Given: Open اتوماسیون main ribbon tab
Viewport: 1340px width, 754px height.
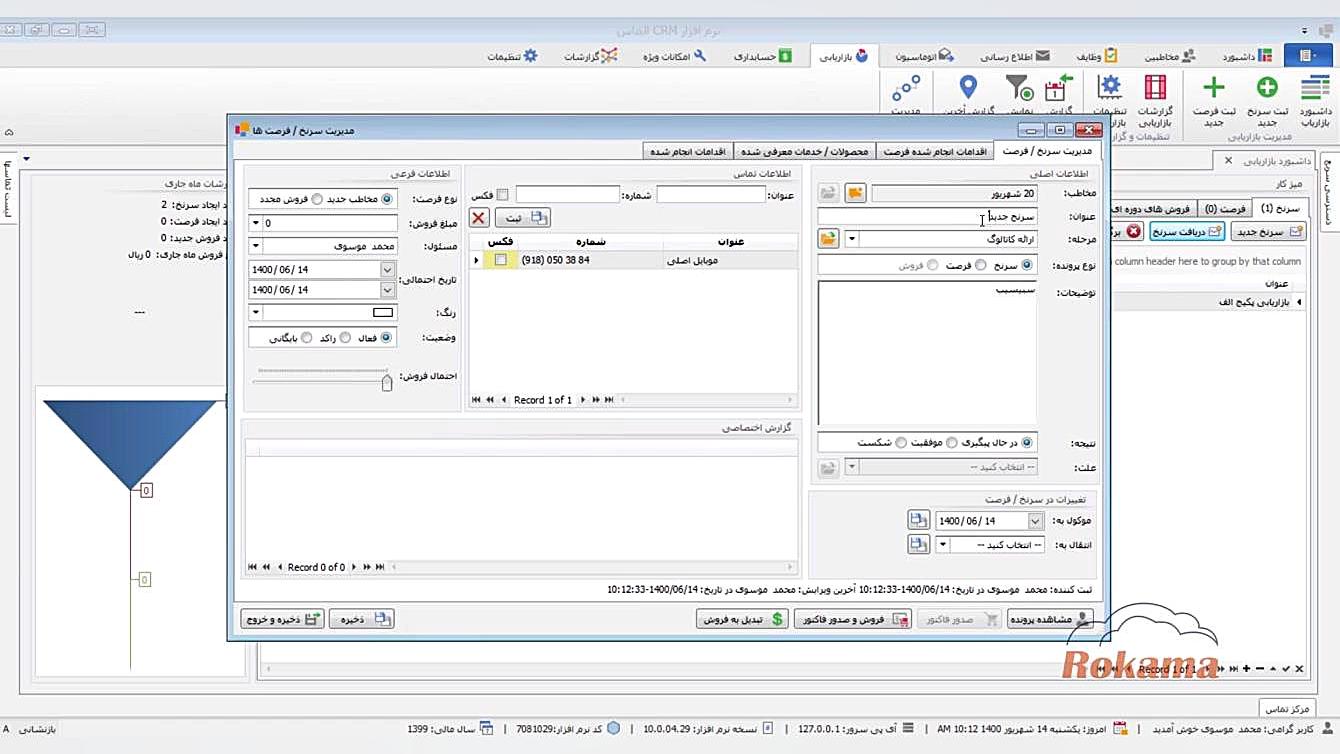Looking at the screenshot, I should click(923, 56).
